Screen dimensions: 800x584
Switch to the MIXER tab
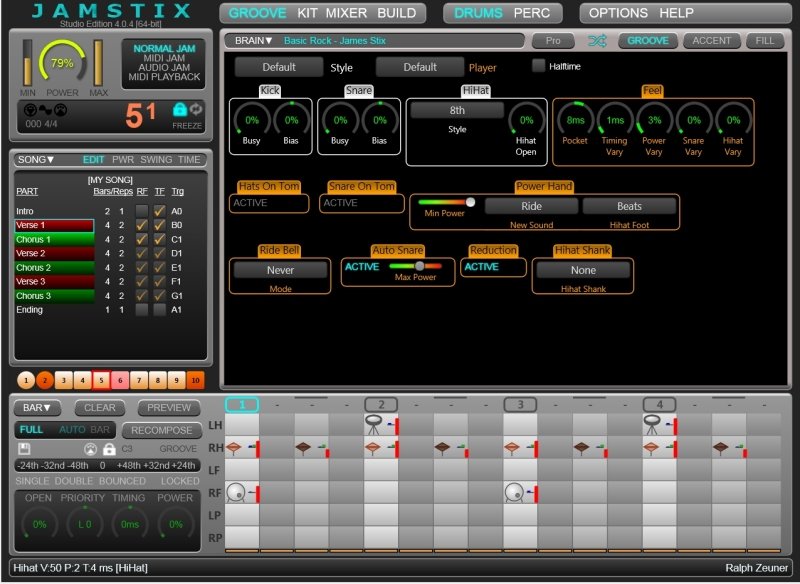coord(346,13)
